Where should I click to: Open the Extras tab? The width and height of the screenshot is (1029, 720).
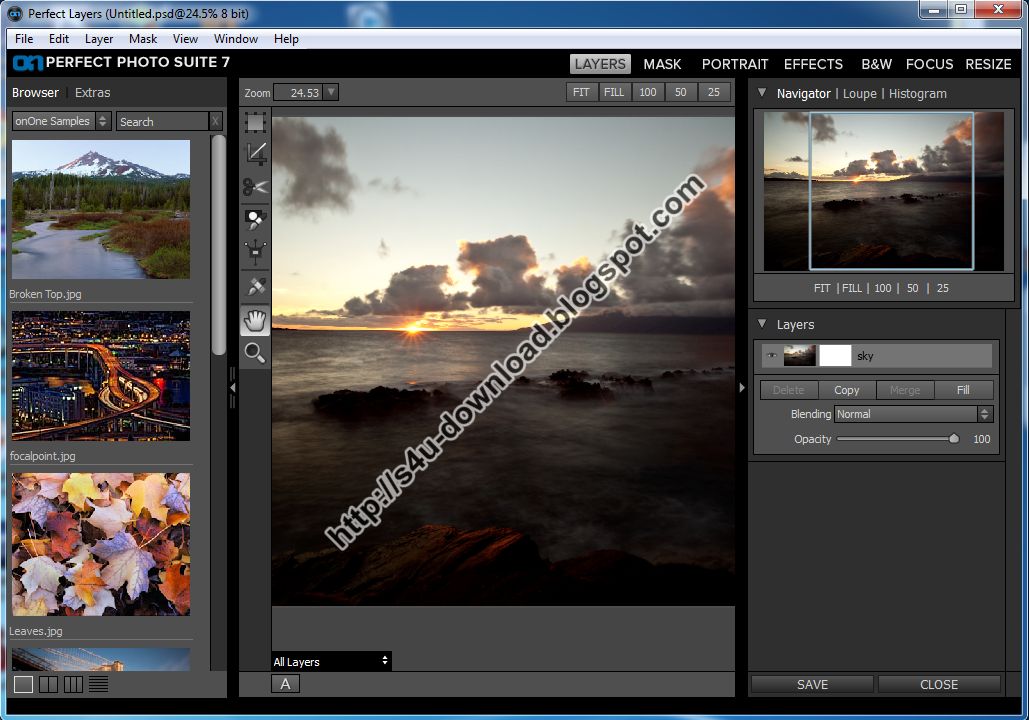coord(93,93)
